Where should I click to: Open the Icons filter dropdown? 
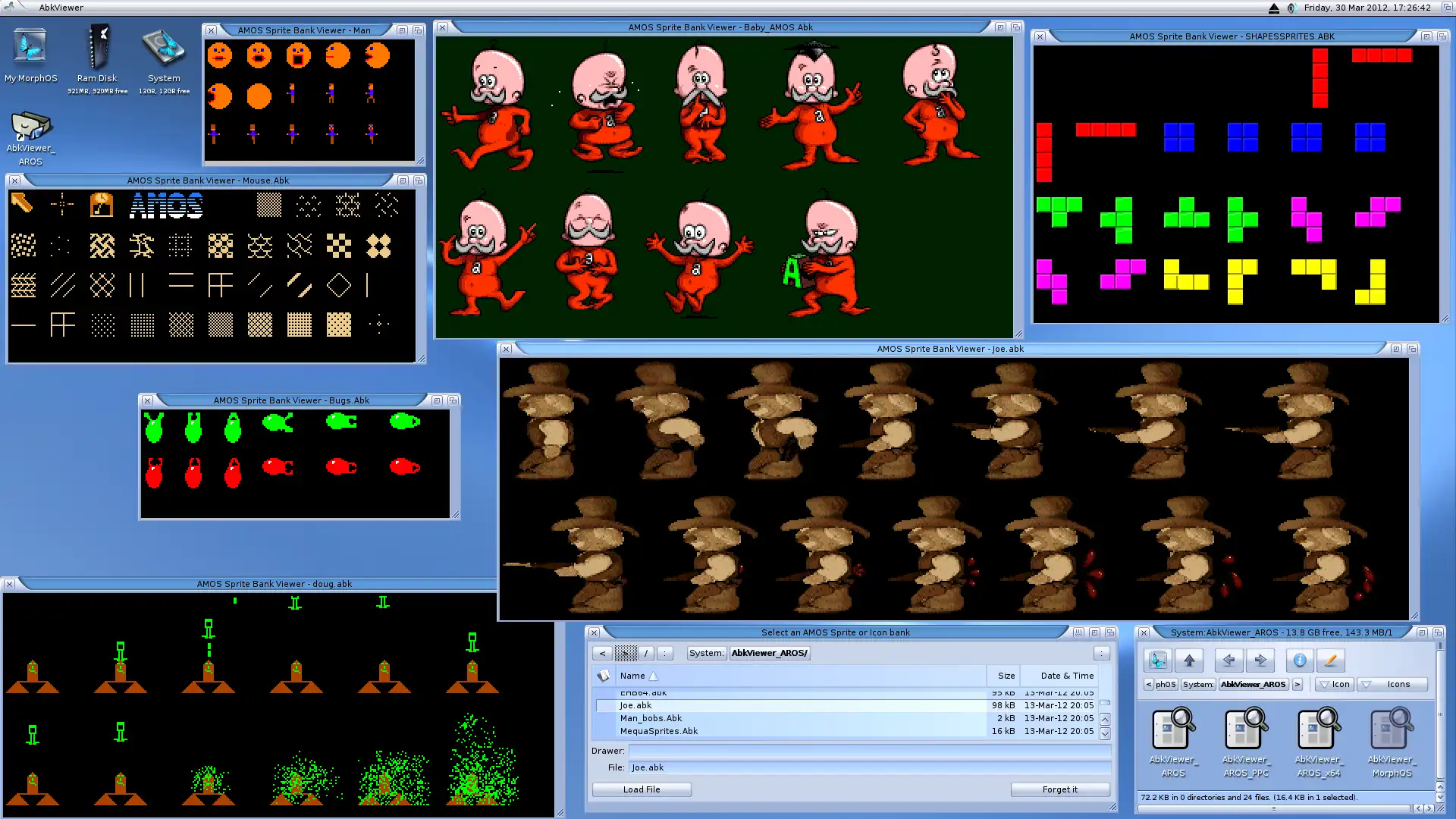(x=1392, y=684)
